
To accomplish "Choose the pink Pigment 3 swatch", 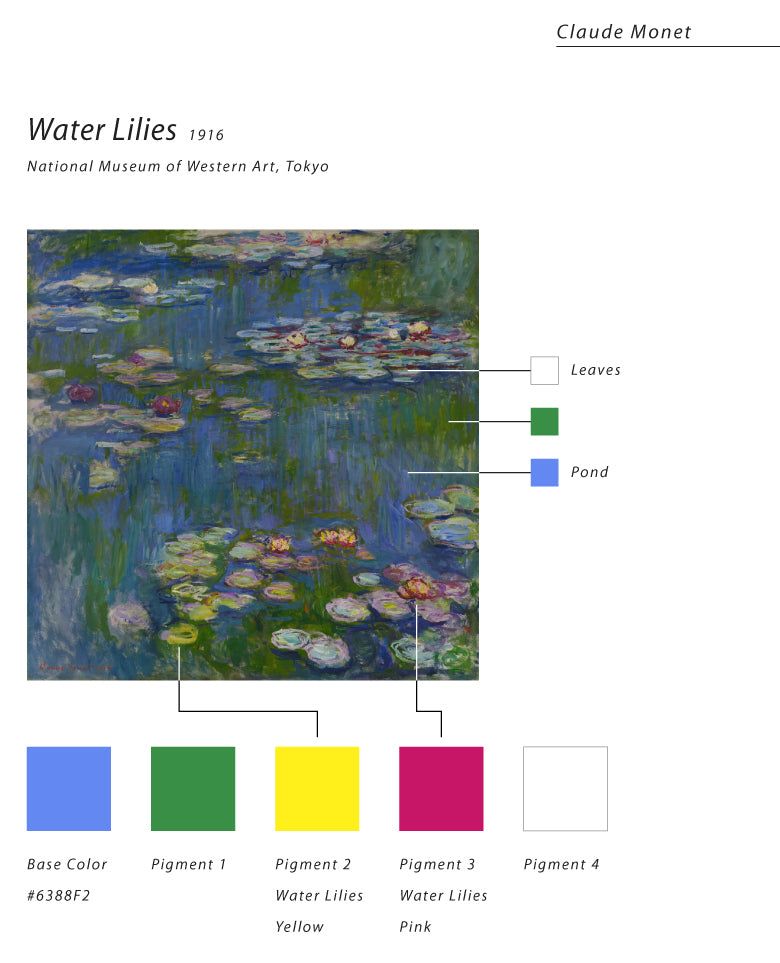I will [x=441, y=788].
